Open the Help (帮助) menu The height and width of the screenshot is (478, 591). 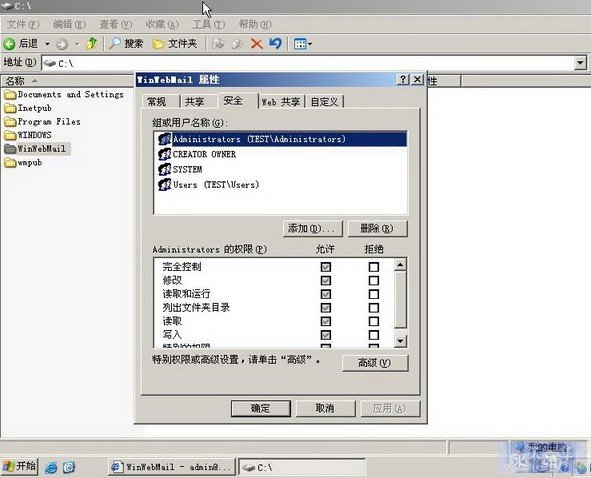click(255, 25)
